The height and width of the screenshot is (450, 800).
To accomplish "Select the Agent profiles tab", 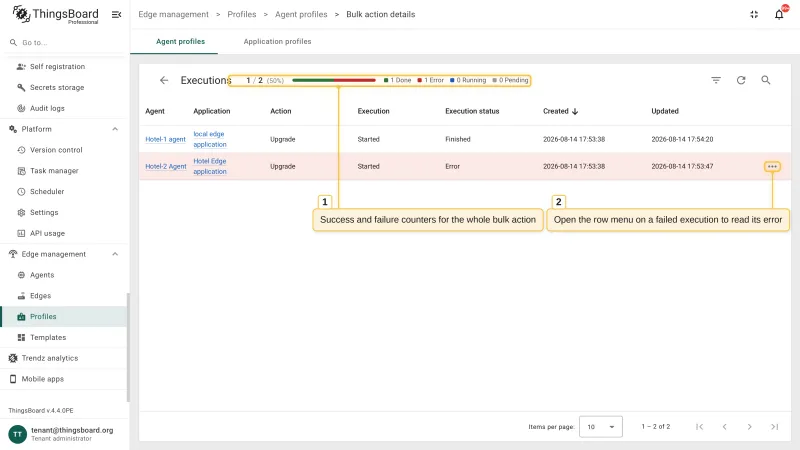I will click(180, 41).
